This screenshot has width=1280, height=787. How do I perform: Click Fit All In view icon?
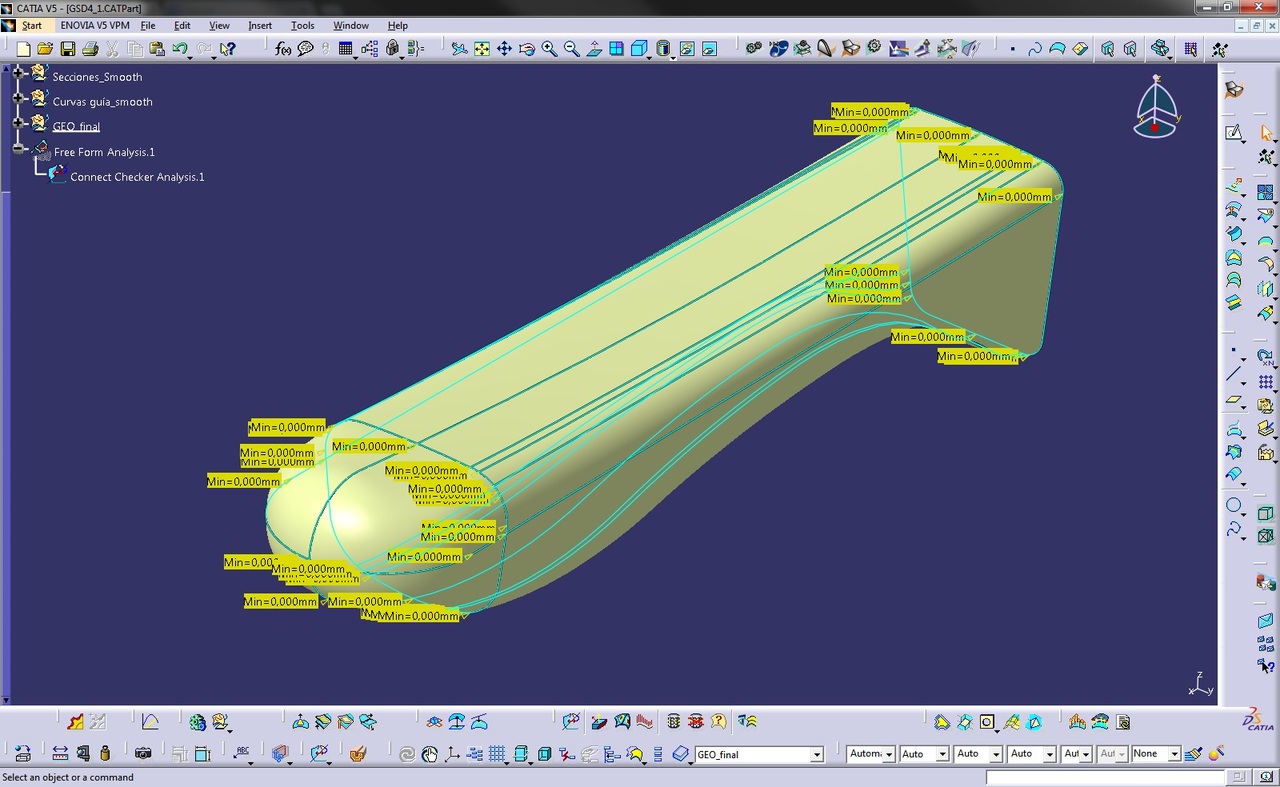(481, 48)
